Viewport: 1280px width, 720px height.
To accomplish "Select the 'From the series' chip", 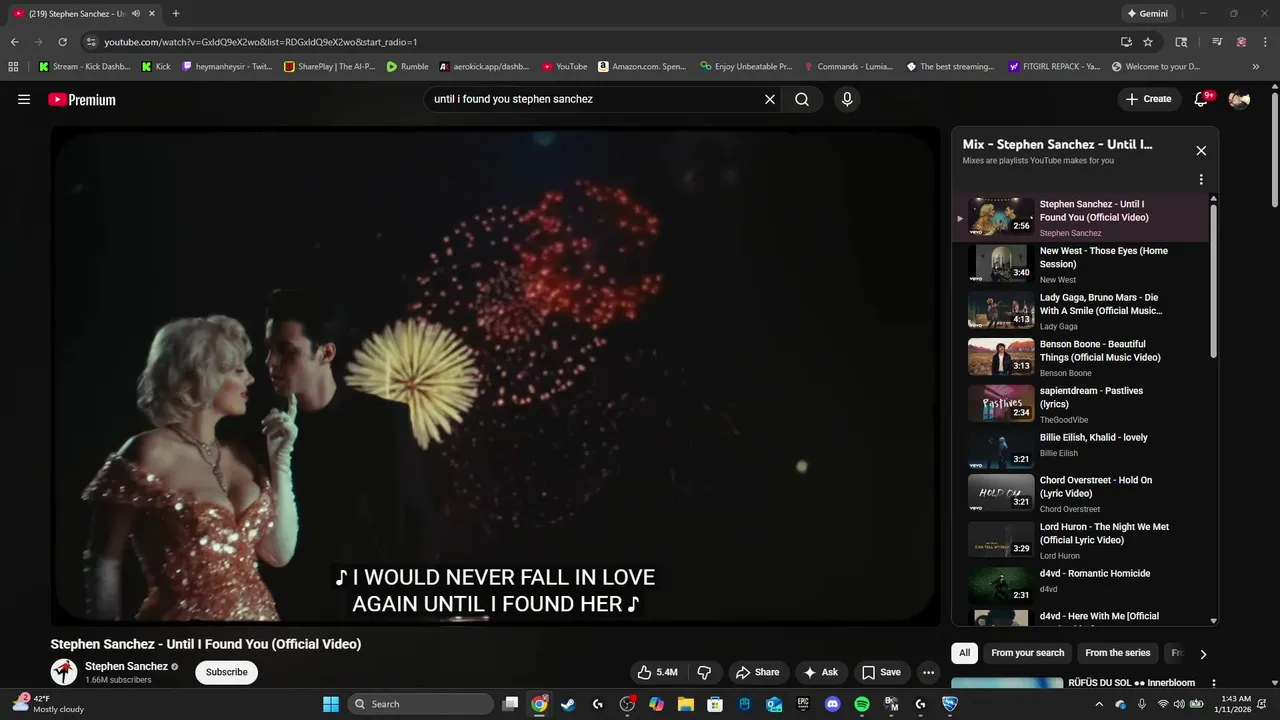I will 1117,653.
